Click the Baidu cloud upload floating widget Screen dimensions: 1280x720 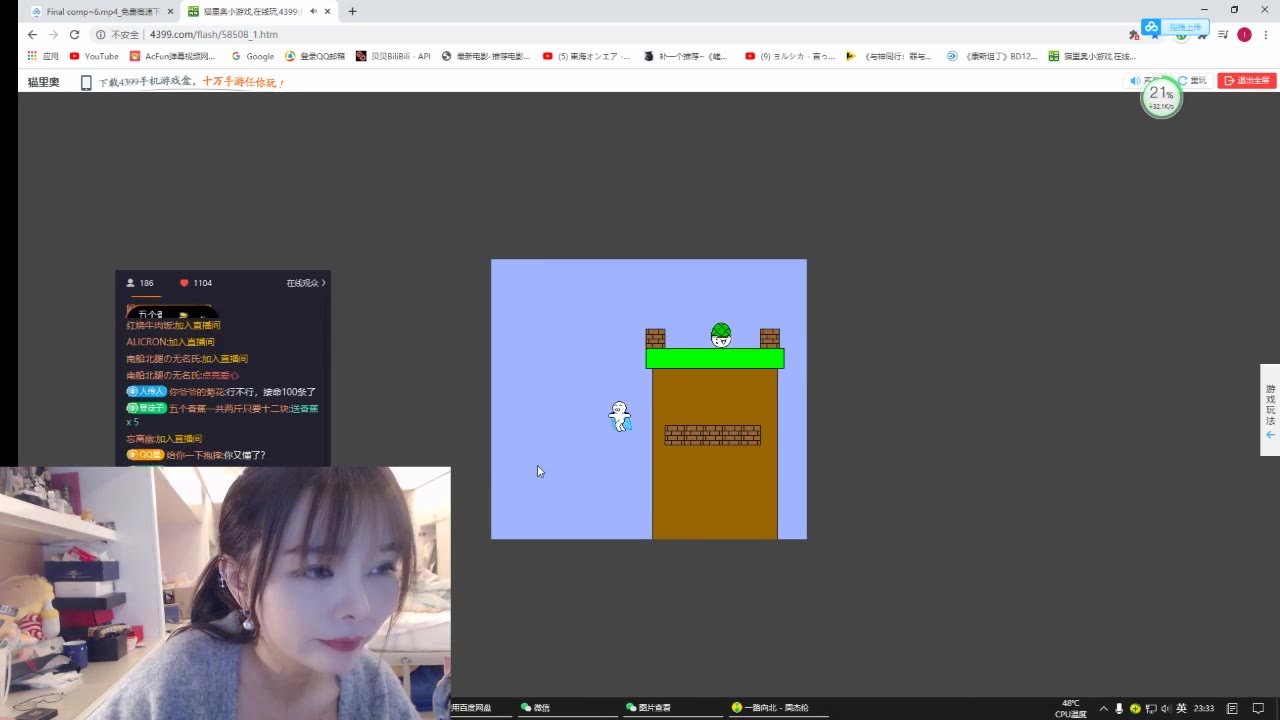point(1176,27)
